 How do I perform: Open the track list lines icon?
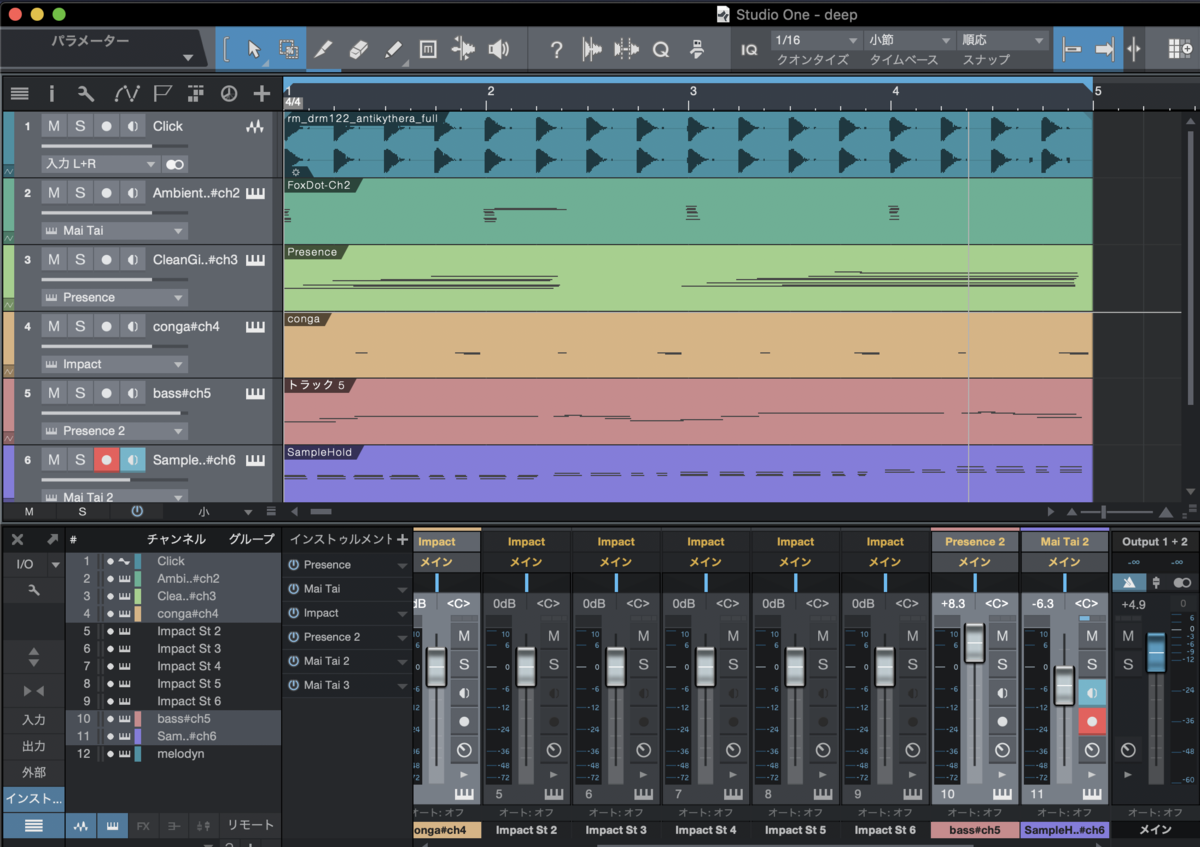pyautogui.click(x=19, y=94)
